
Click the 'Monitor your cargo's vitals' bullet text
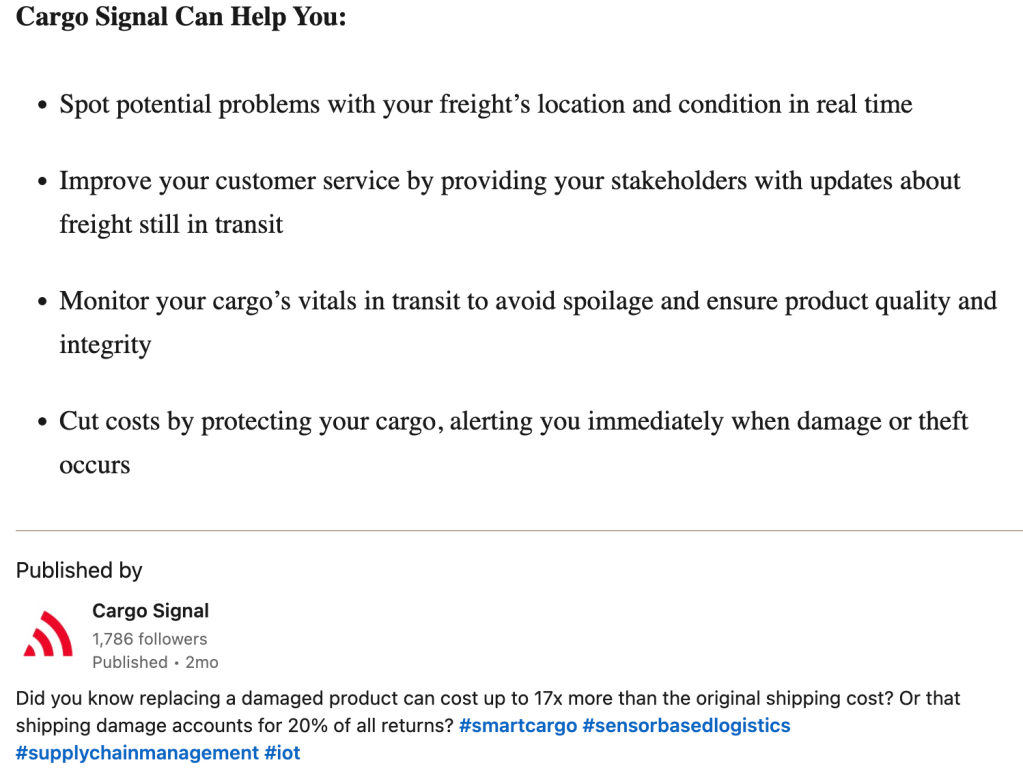[527, 301]
